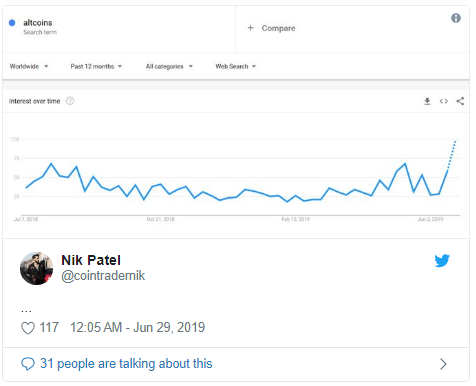Click the help icon beside Interest over time
476x386 pixels.
(x=70, y=101)
